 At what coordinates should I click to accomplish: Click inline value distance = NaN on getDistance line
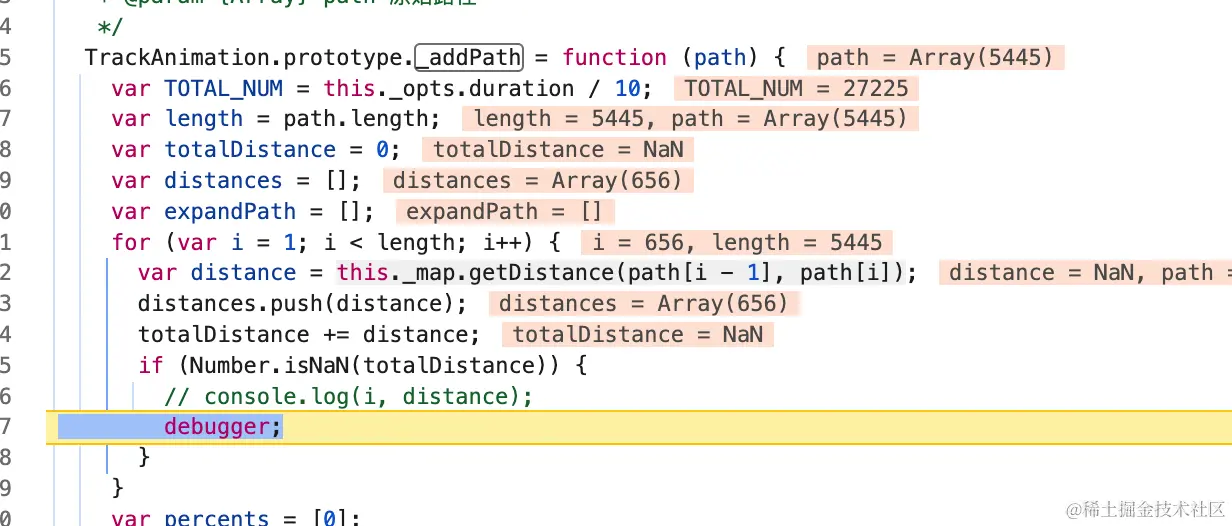pos(1040,273)
